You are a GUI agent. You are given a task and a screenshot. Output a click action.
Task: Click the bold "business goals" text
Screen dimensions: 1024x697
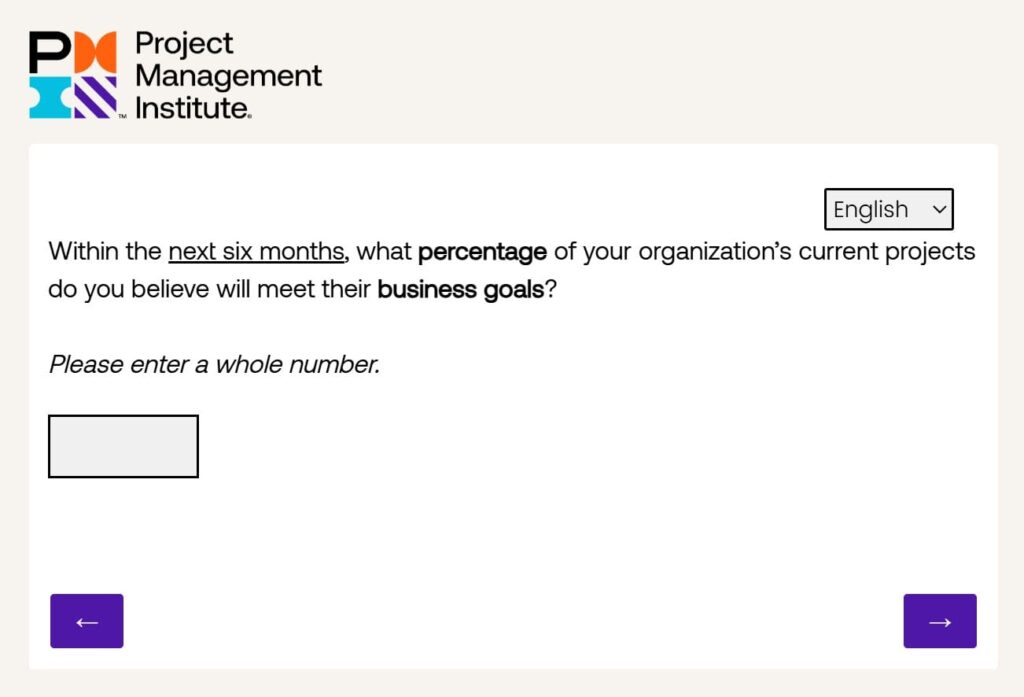pos(460,290)
